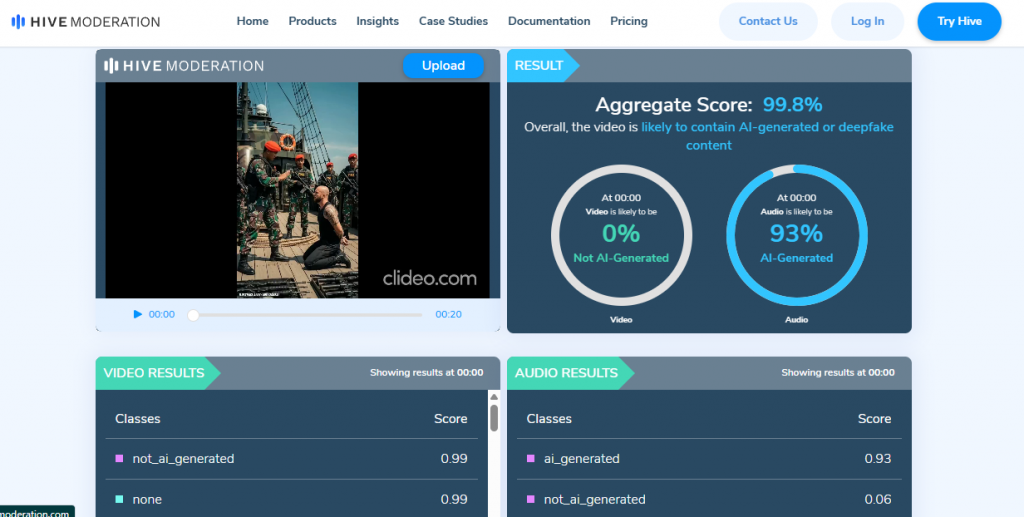
Task: Open the Documentation link
Action: point(549,21)
